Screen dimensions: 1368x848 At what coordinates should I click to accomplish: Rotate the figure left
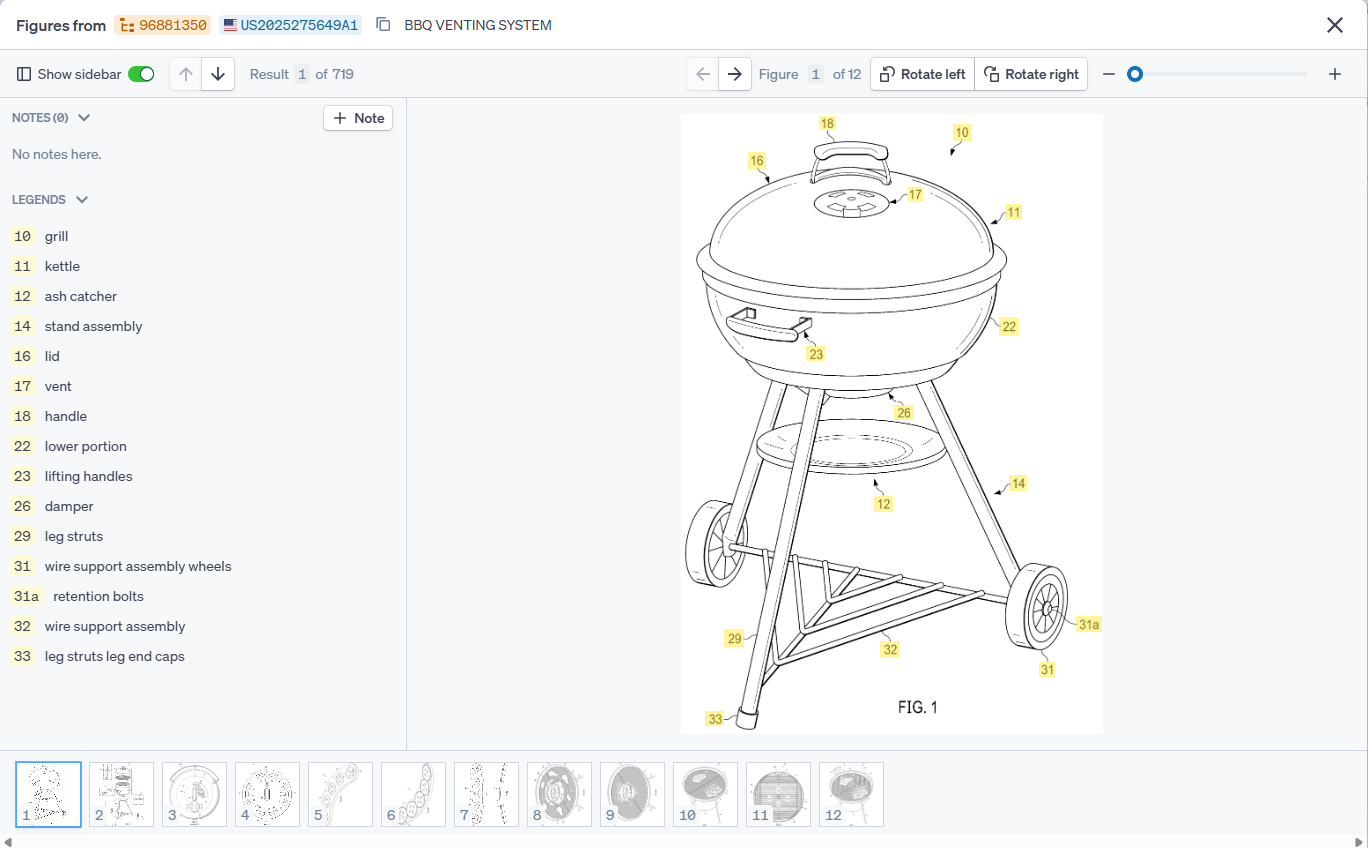point(922,74)
